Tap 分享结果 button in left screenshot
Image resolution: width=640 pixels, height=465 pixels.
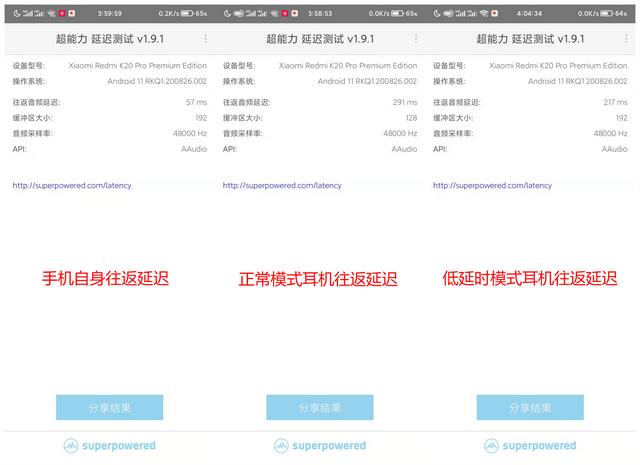coord(109,407)
